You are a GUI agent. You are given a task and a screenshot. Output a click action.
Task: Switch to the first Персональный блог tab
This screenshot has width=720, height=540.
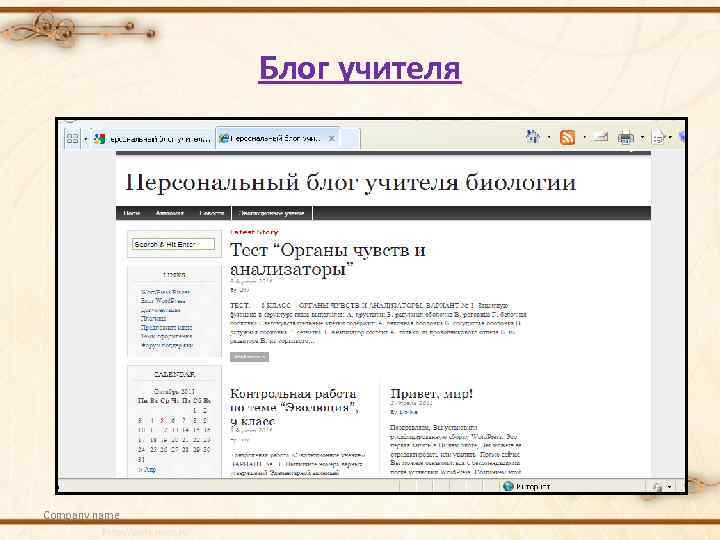point(152,138)
